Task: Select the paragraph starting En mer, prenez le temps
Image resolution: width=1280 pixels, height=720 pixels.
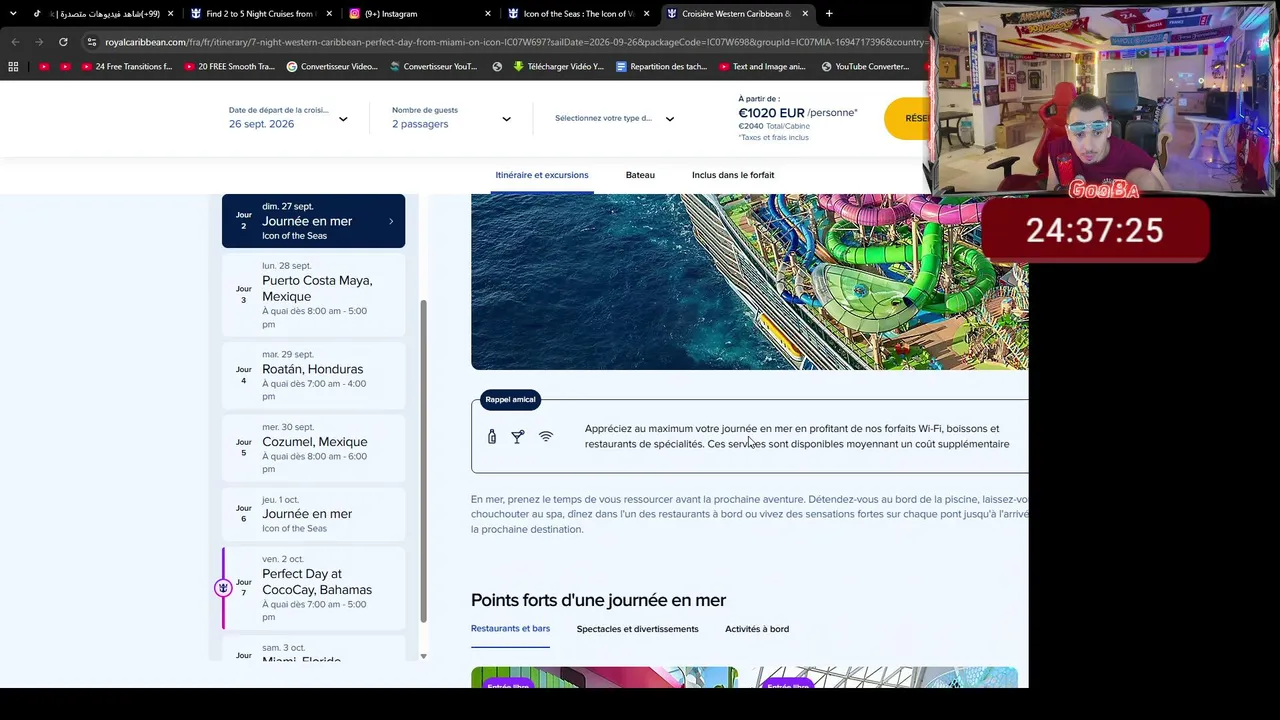Action: tap(749, 514)
